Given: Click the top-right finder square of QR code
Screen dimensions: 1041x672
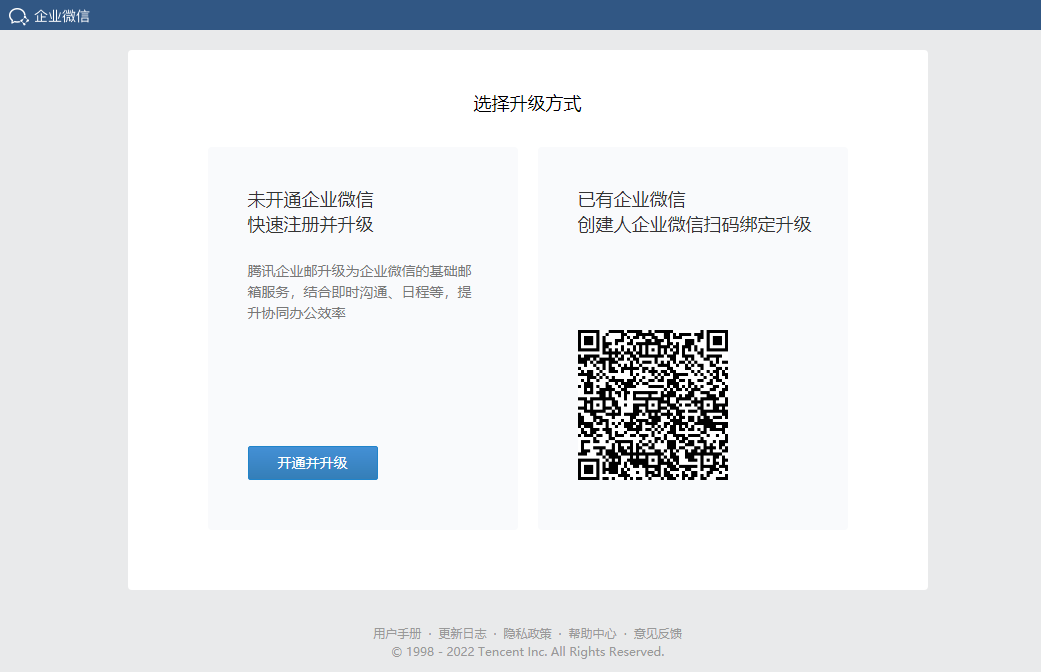Looking at the screenshot, I should click(715, 342).
